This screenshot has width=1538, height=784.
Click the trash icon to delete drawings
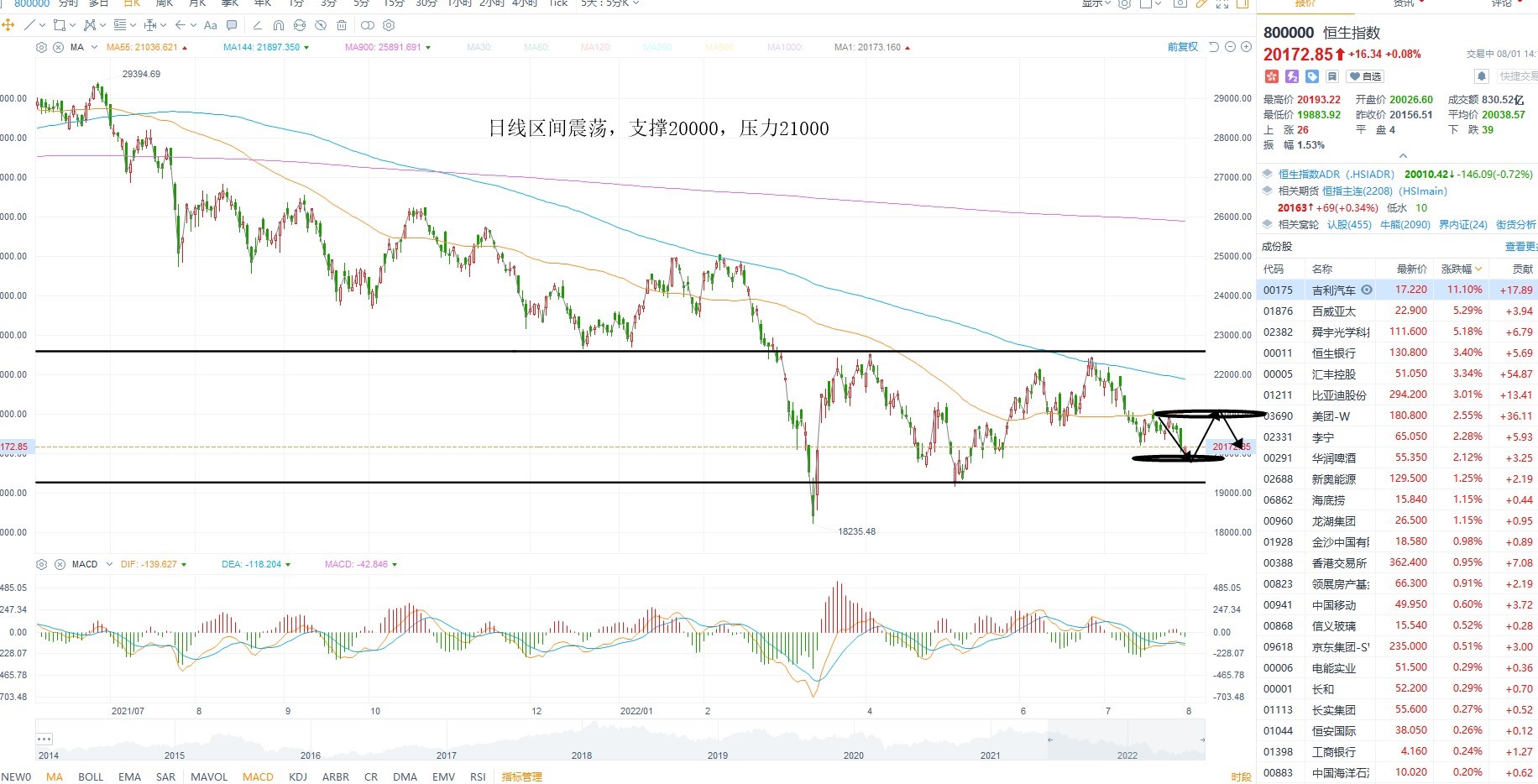342,25
